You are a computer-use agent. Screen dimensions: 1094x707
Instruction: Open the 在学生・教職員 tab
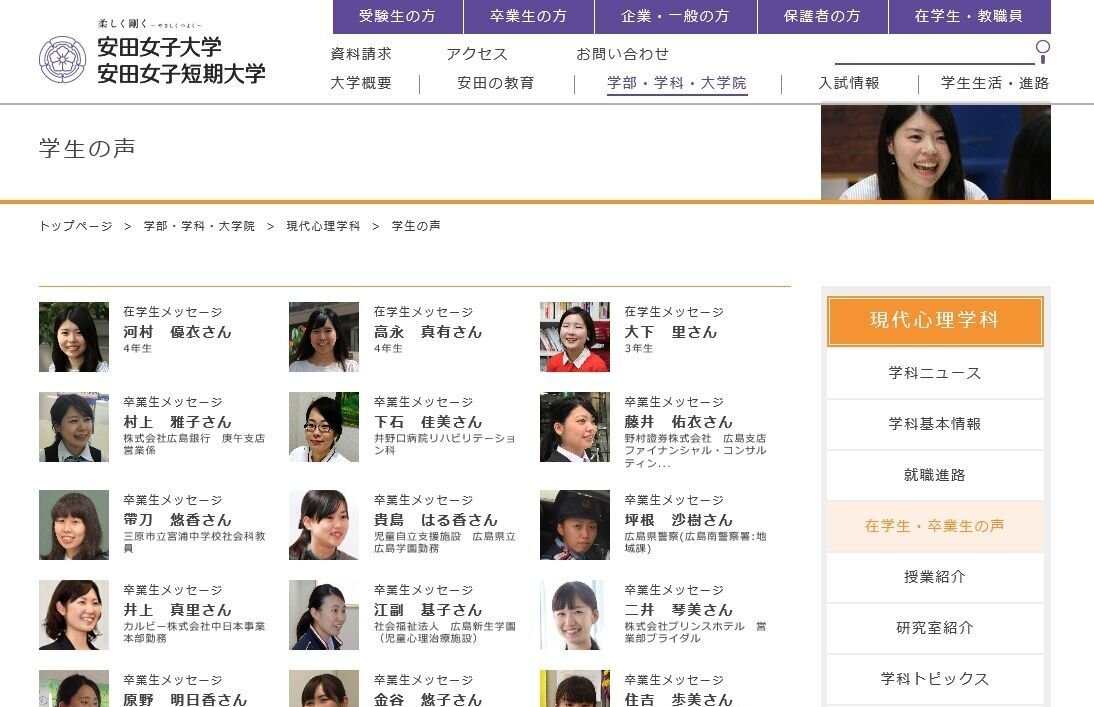[x=970, y=16]
